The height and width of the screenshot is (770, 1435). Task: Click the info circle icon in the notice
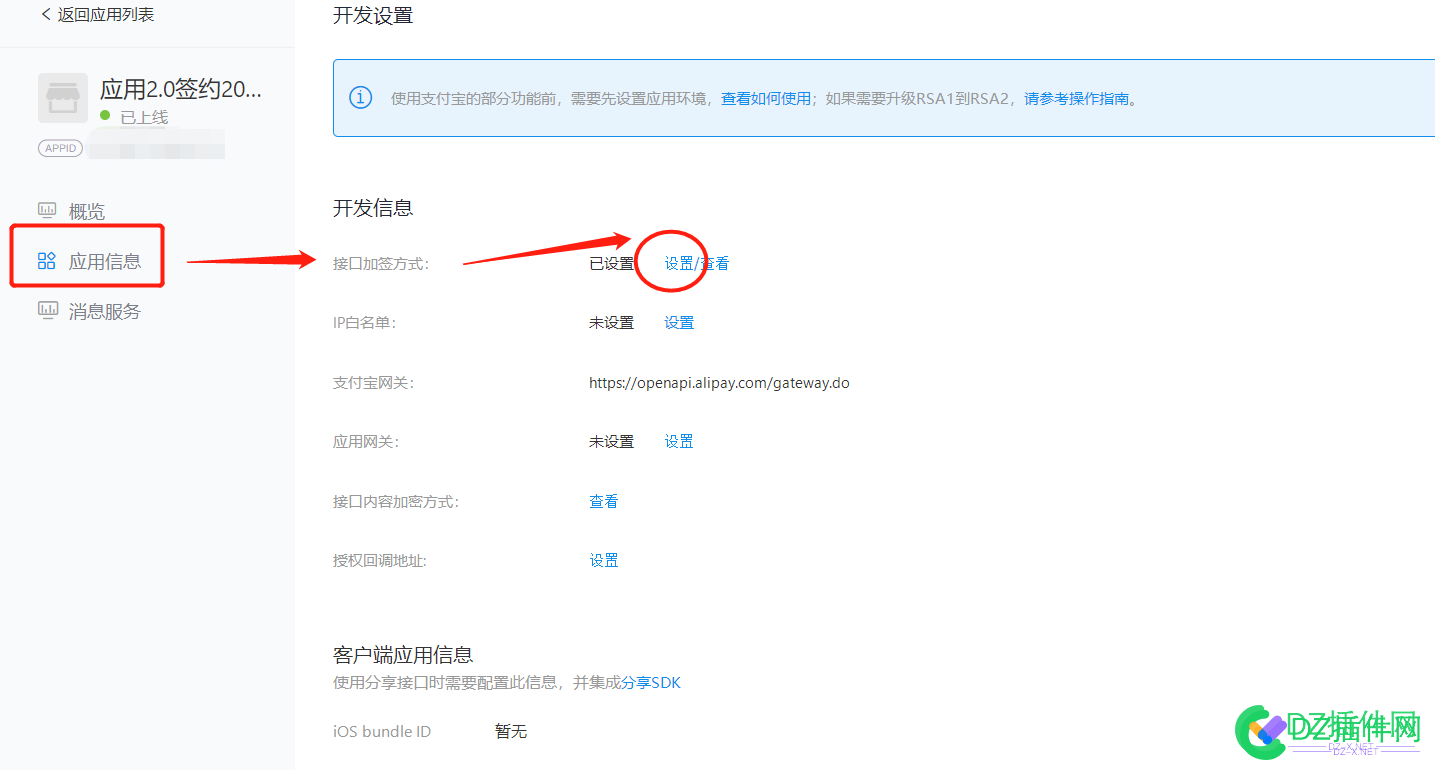(360, 98)
